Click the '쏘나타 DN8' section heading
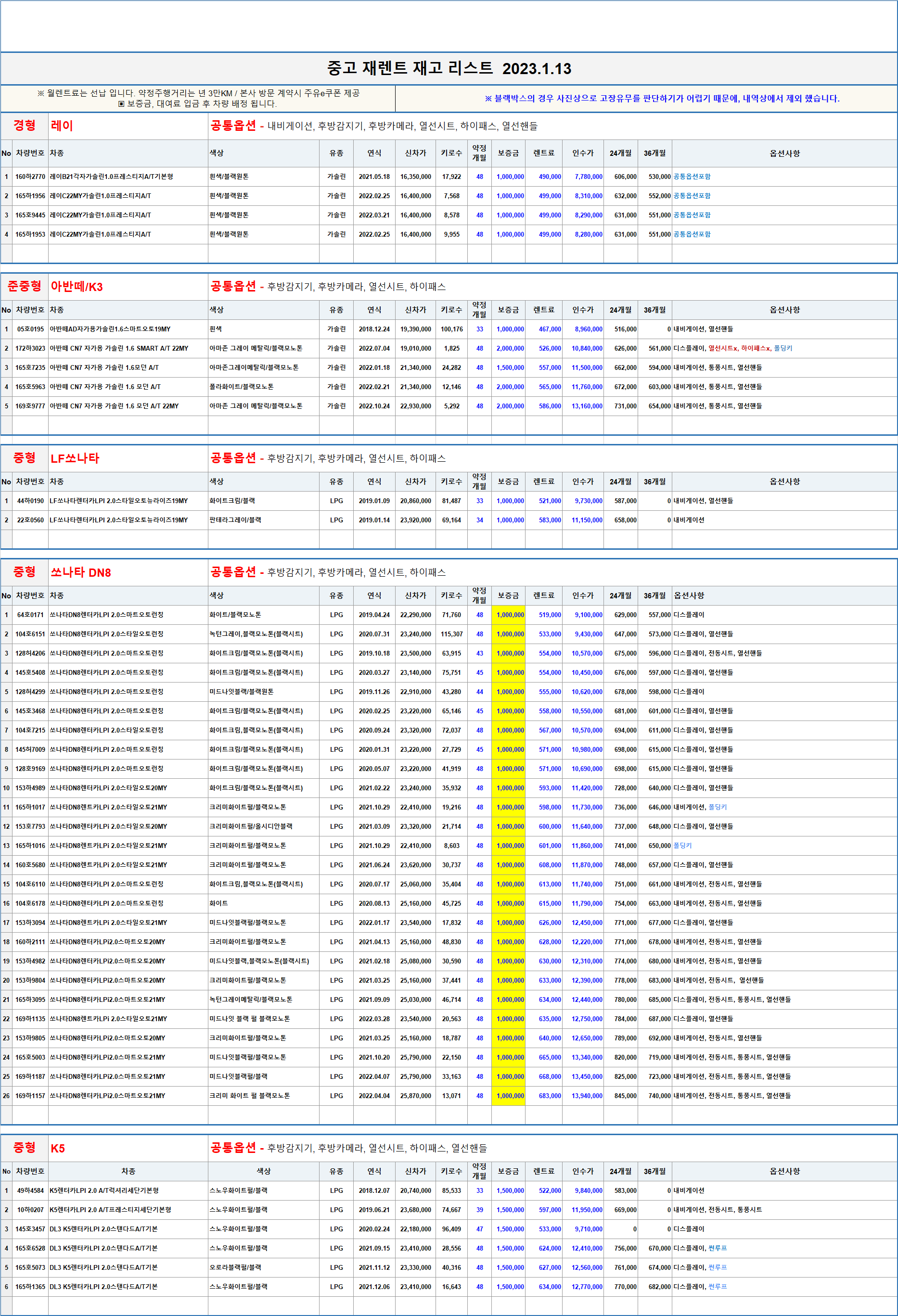 click(x=80, y=572)
